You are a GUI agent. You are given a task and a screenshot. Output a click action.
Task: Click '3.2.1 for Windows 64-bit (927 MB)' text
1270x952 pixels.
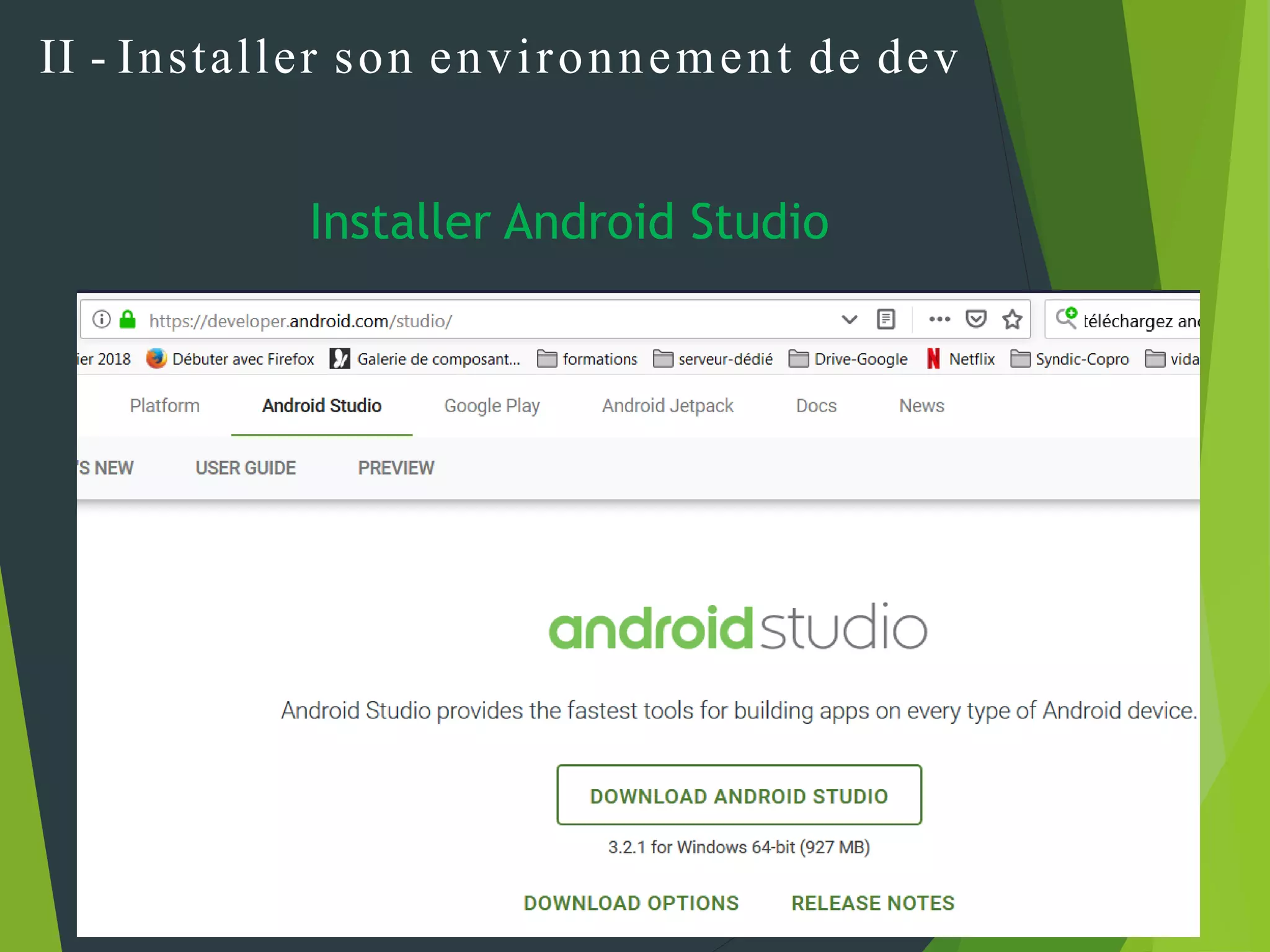point(739,847)
